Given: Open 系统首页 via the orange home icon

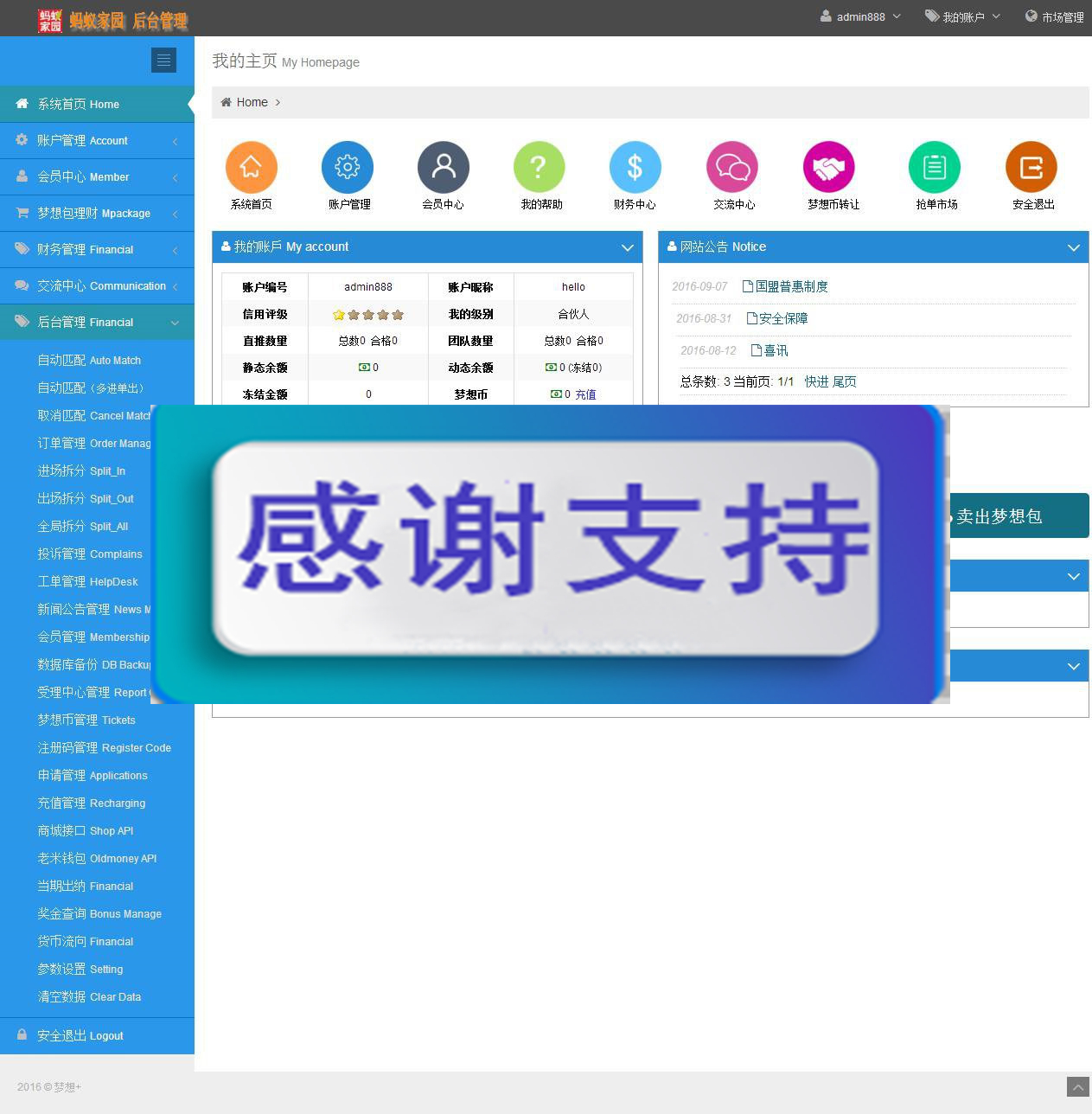Looking at the screenshot, I should pos(251,166).
